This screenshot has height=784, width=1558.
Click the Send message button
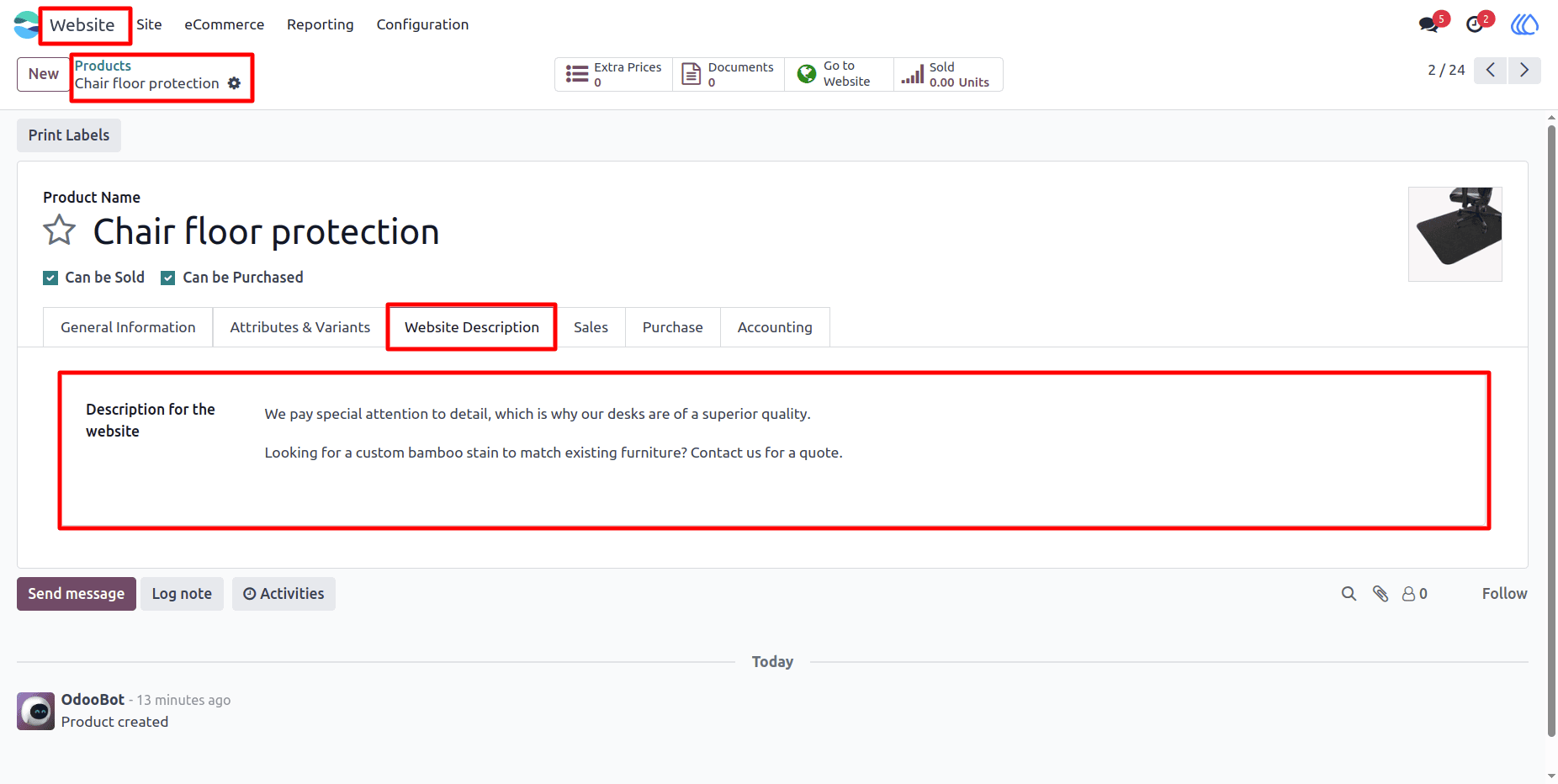(x=77, y=594)
